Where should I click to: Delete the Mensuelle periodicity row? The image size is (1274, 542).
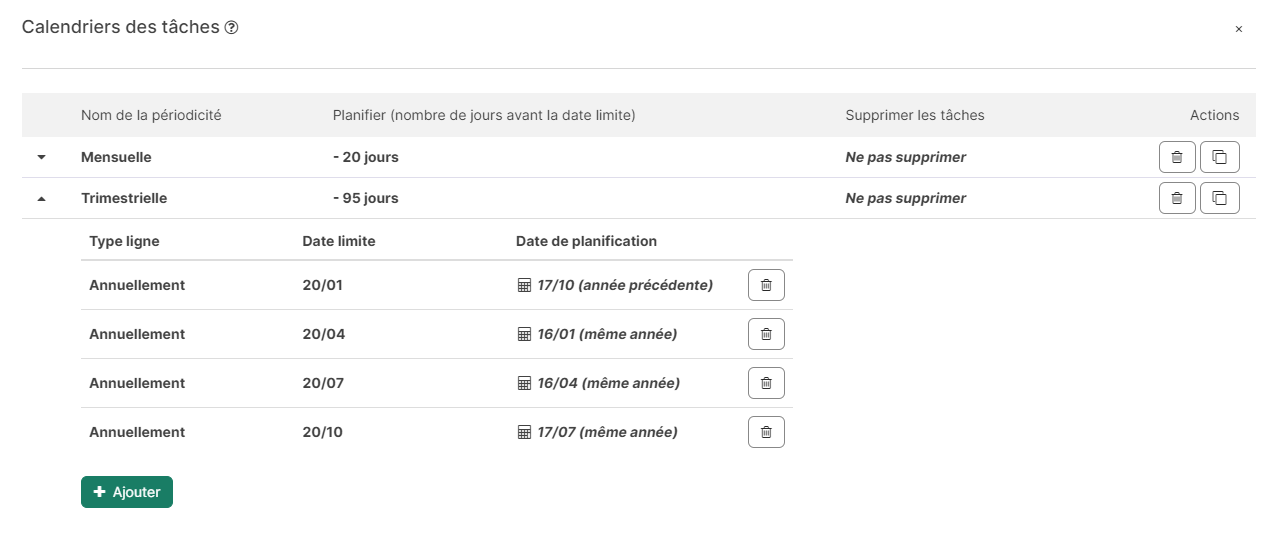(1177, 157)
